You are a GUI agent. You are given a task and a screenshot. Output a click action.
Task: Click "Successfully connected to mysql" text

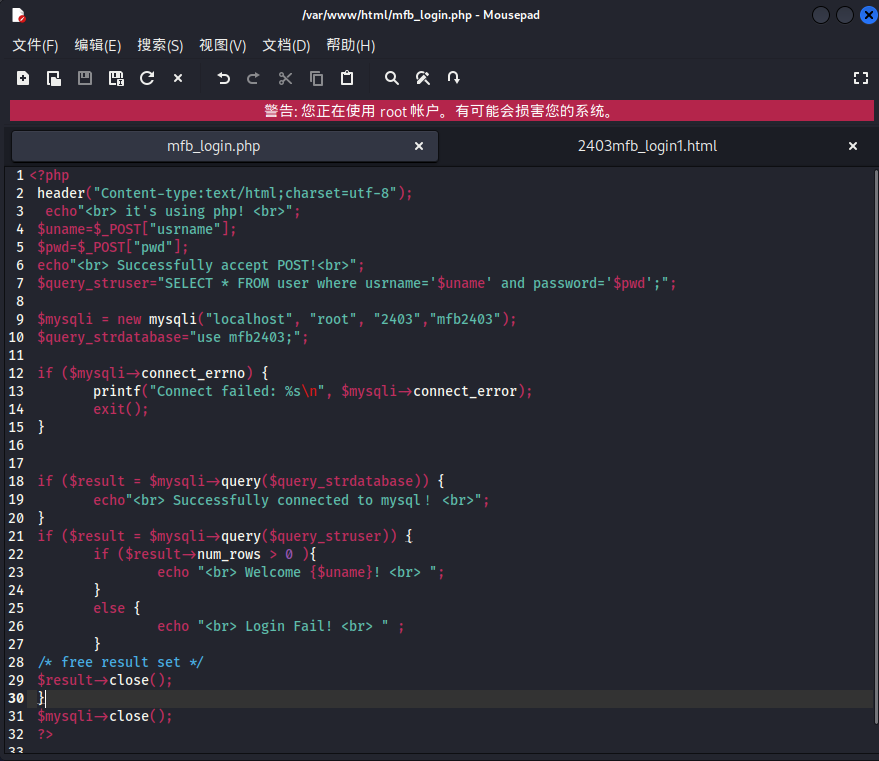(x=302, y=500)
